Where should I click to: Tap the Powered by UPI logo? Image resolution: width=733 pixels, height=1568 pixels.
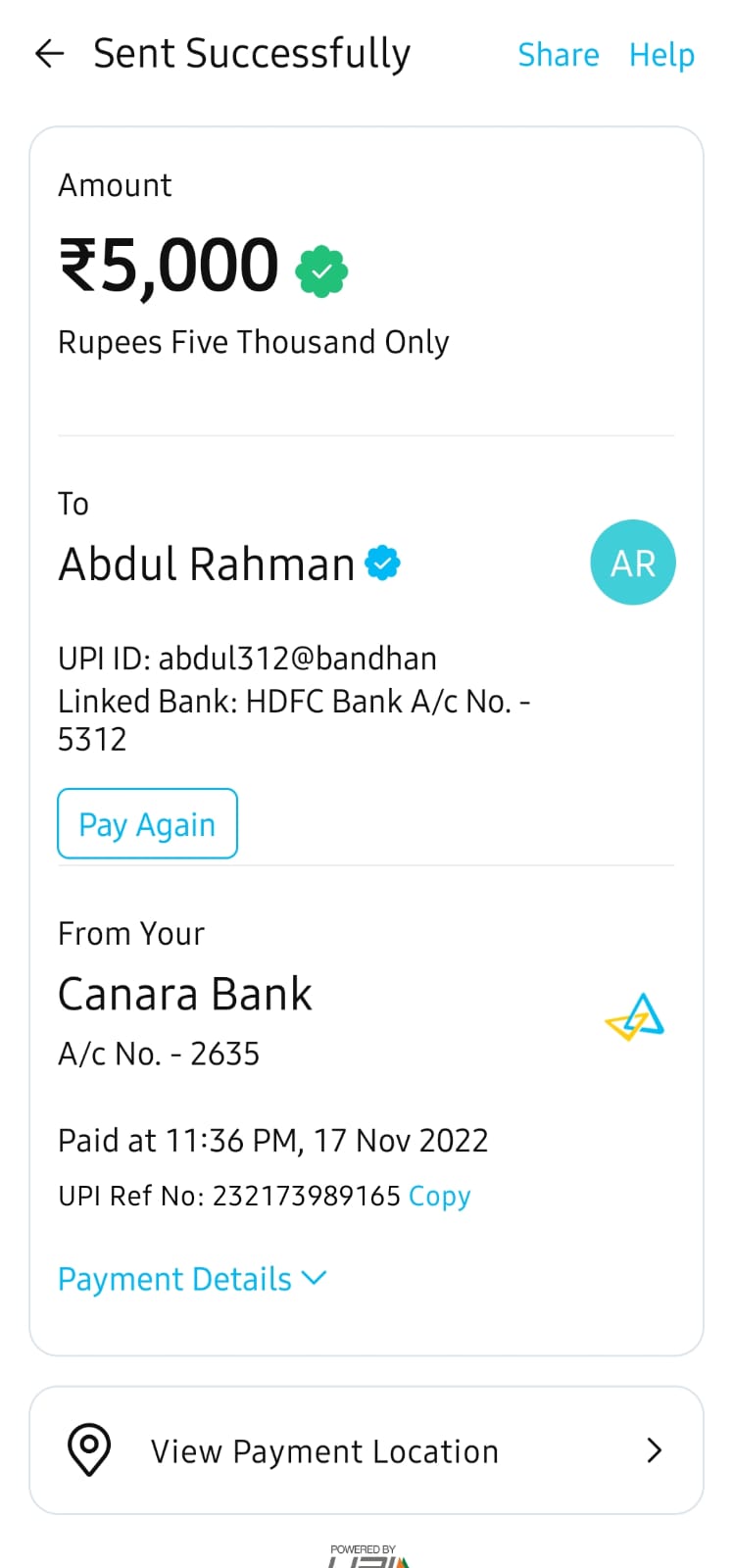tap(365, 1555)
